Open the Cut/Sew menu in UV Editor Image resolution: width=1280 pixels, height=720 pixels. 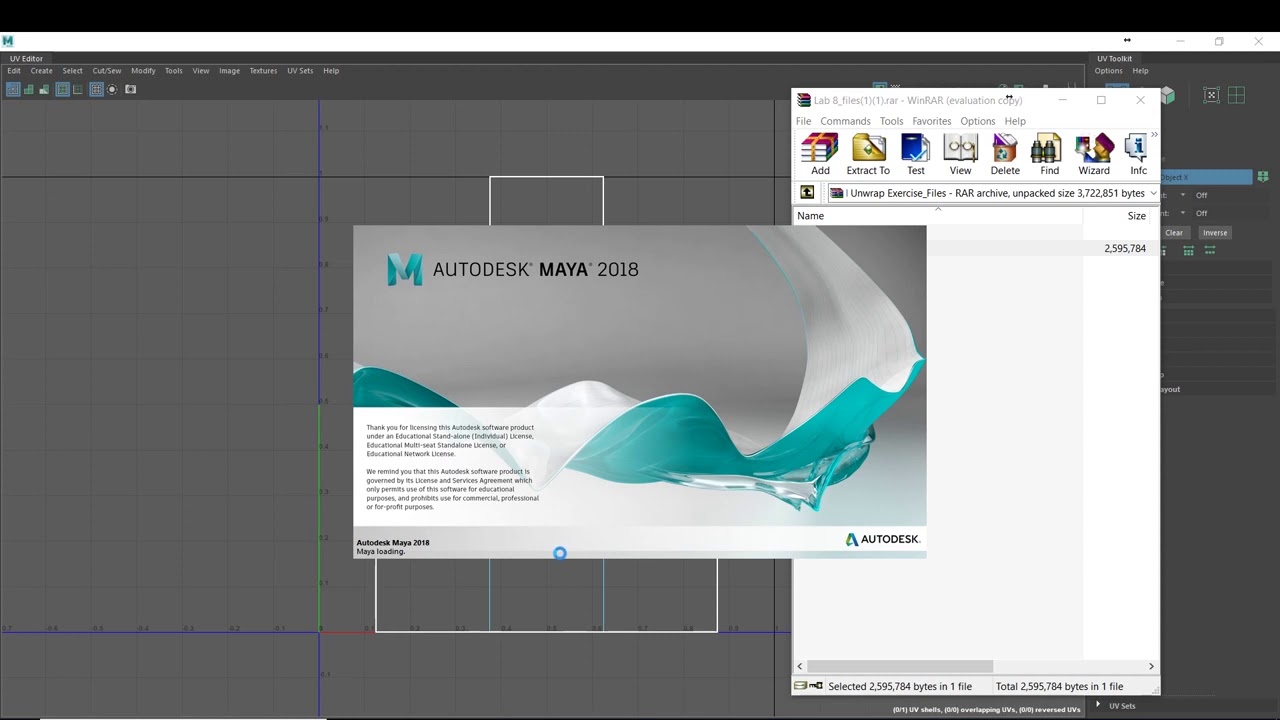click(x=107, y=71)
